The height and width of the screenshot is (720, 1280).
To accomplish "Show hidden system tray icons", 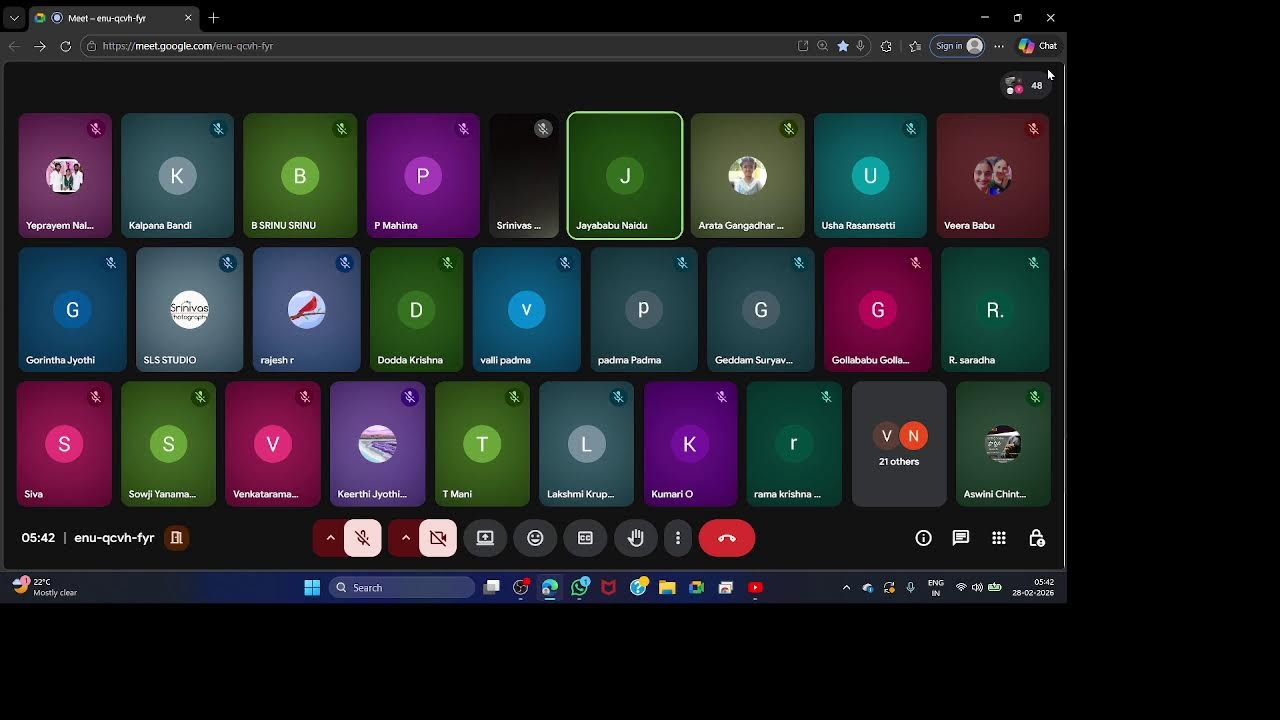I will pos(846,588).
